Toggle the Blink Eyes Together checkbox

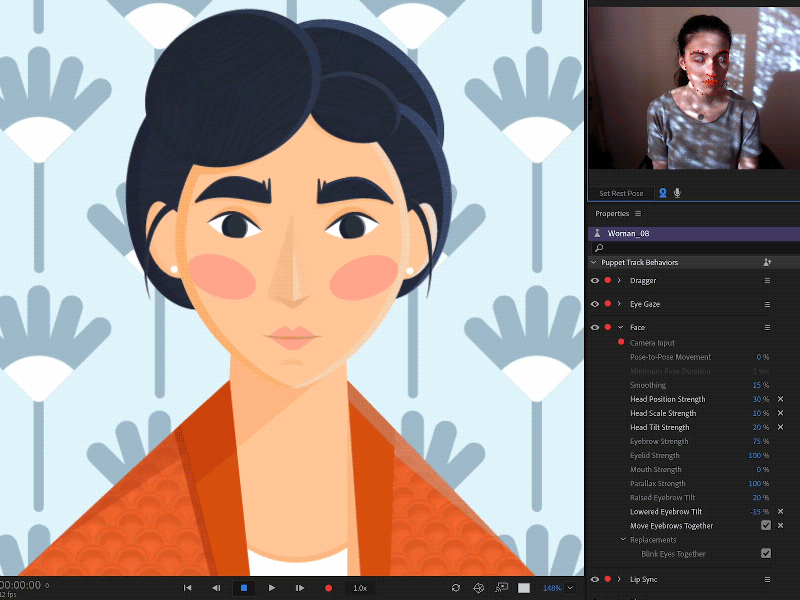tap(766, 553)
